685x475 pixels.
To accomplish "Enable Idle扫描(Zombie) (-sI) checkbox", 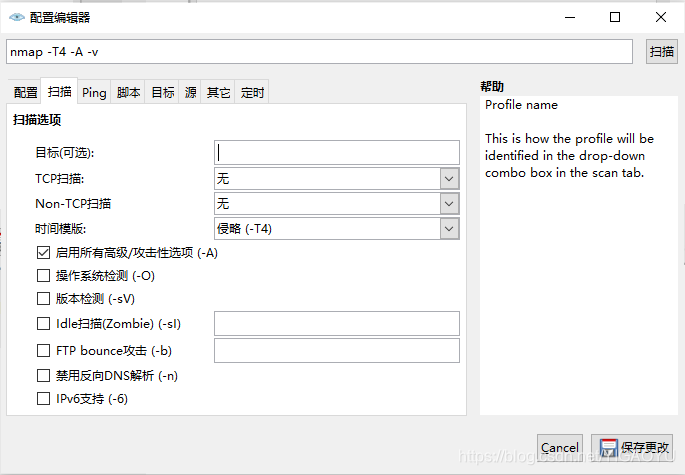I will pos(43,324).
